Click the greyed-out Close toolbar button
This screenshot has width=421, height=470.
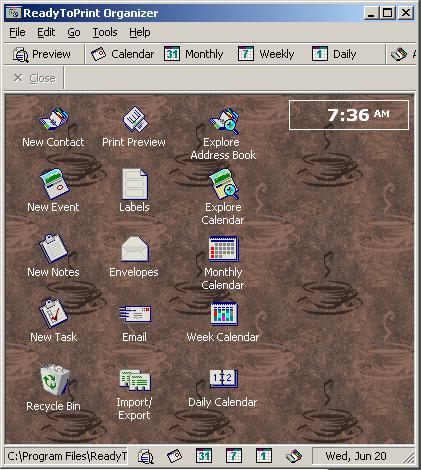(x=34, y=78)
